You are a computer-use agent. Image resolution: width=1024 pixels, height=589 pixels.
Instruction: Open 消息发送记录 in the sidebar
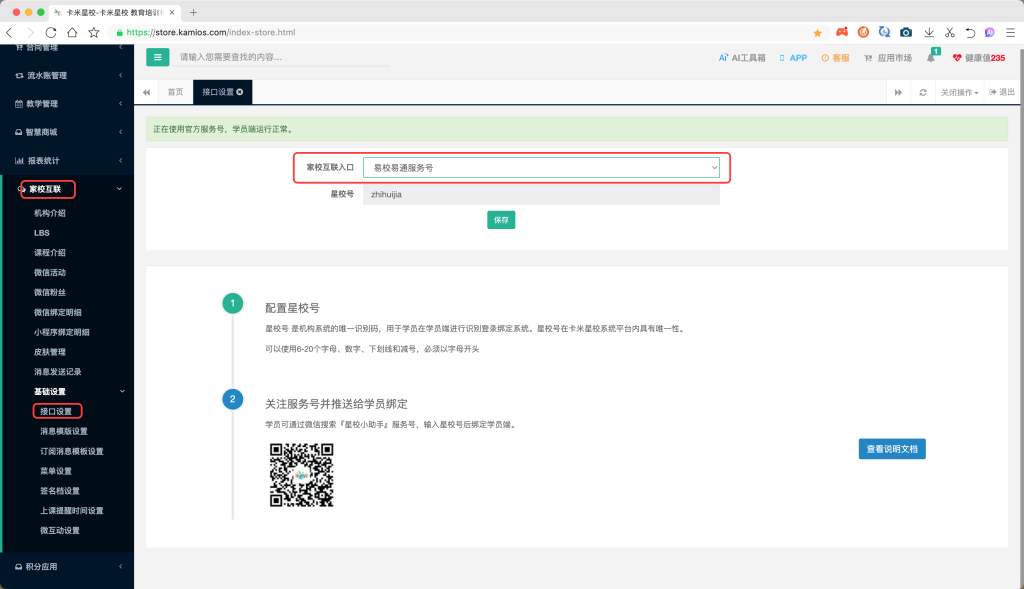pos(57,372)
